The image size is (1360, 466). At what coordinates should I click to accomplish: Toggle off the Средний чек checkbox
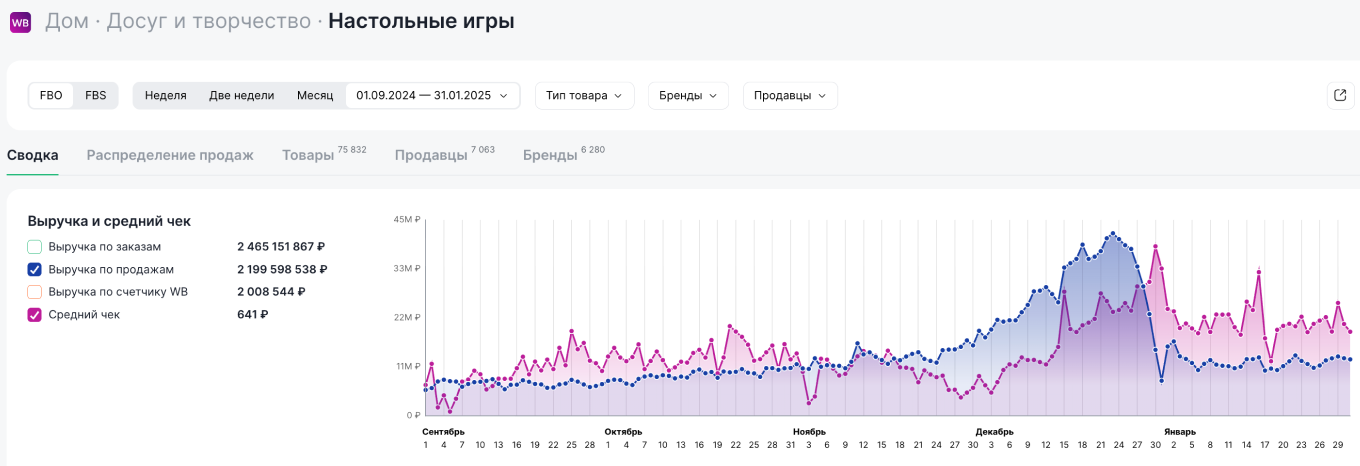(35, 315)
